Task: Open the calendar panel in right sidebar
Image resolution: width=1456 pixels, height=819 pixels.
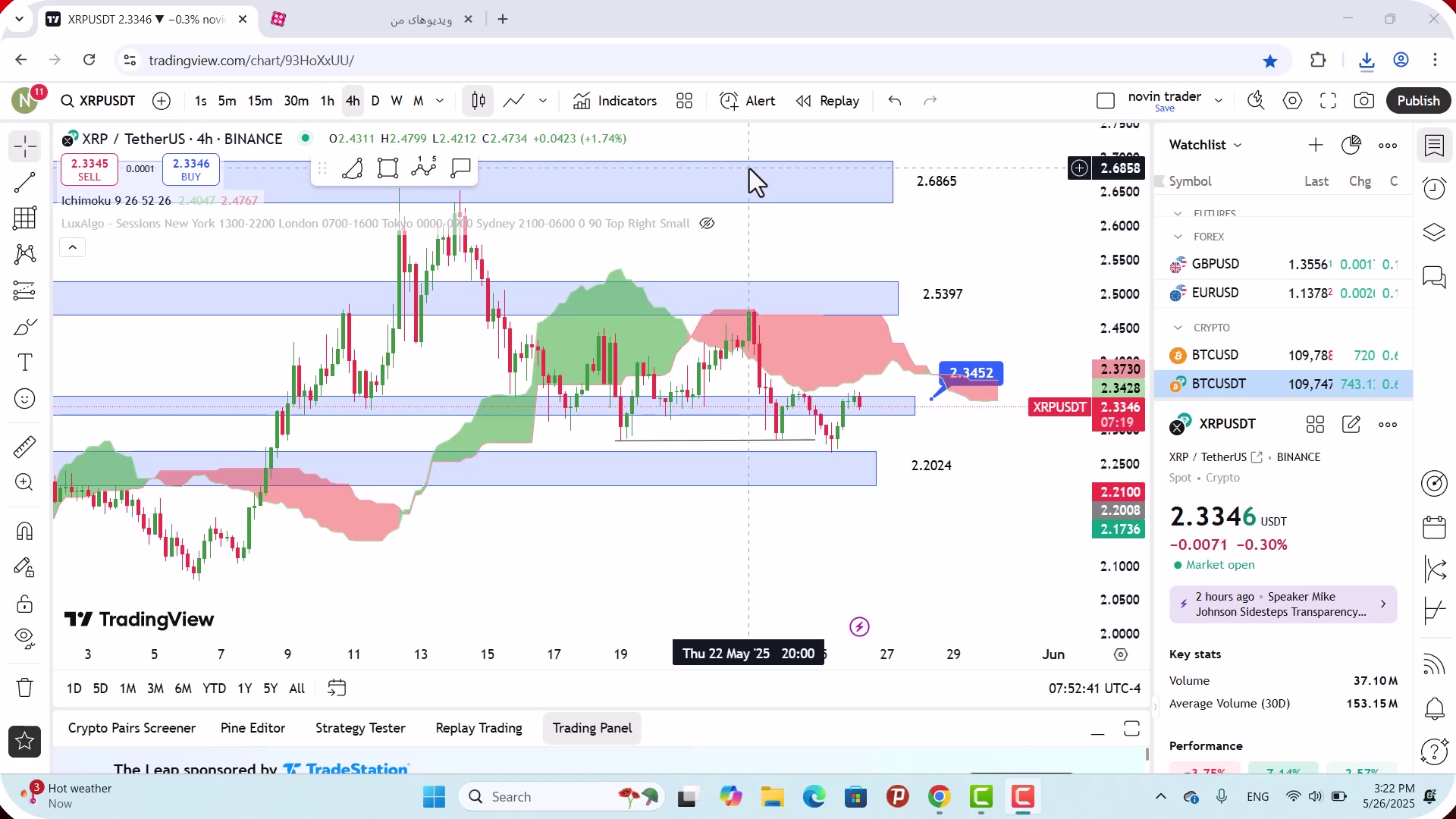Action: click(1434, 527)
